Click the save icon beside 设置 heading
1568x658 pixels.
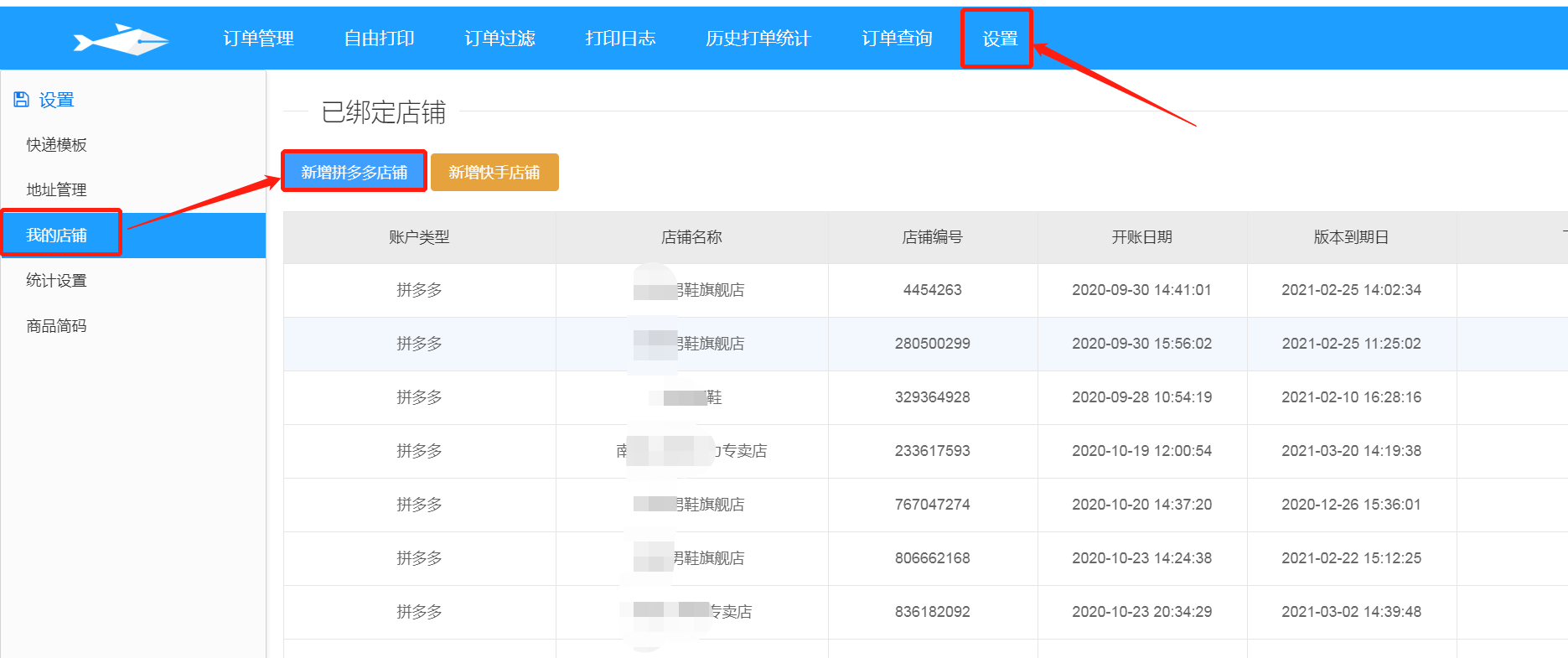point(22,100)
